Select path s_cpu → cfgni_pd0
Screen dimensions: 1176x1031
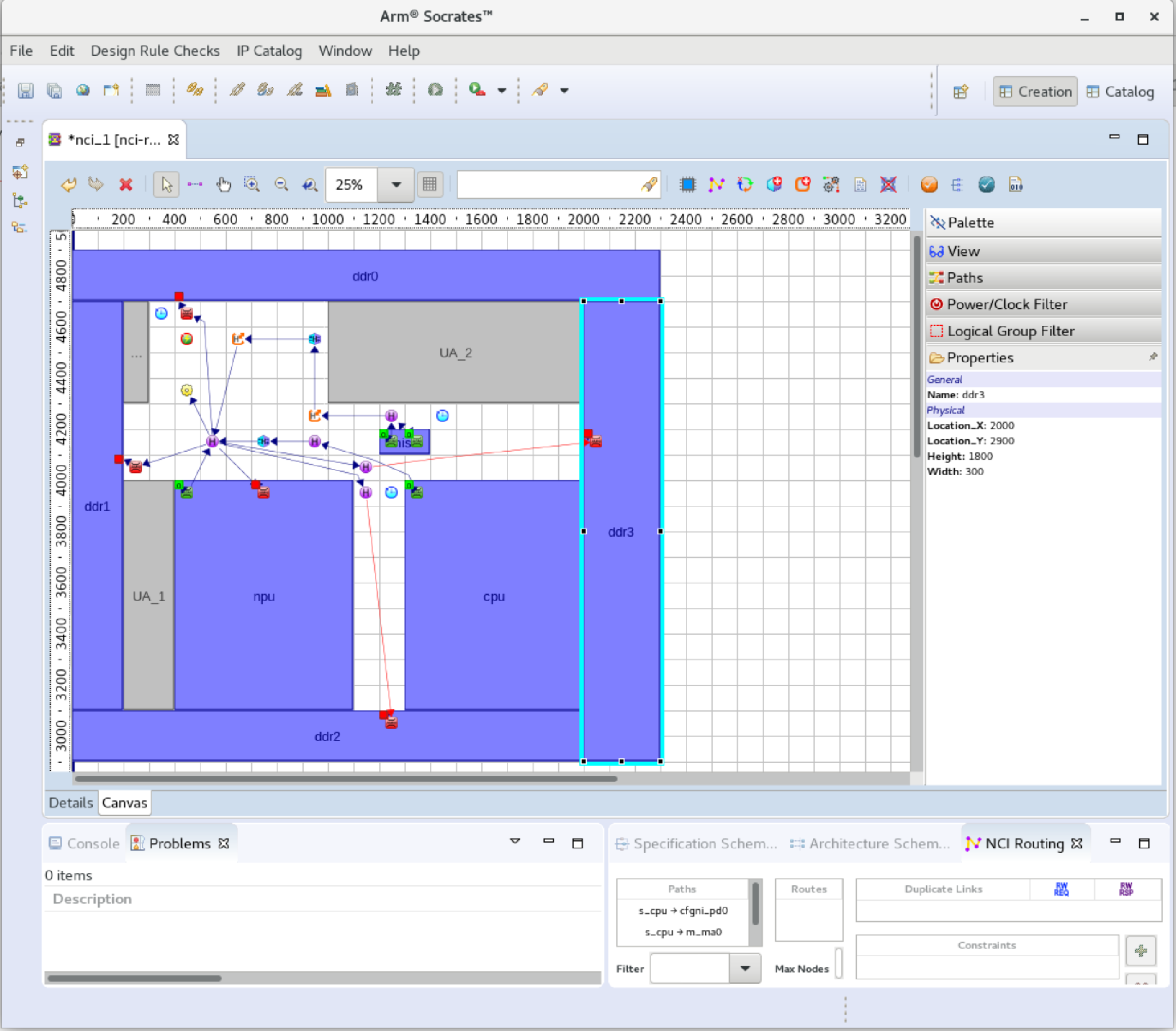(x=683, y=910)
